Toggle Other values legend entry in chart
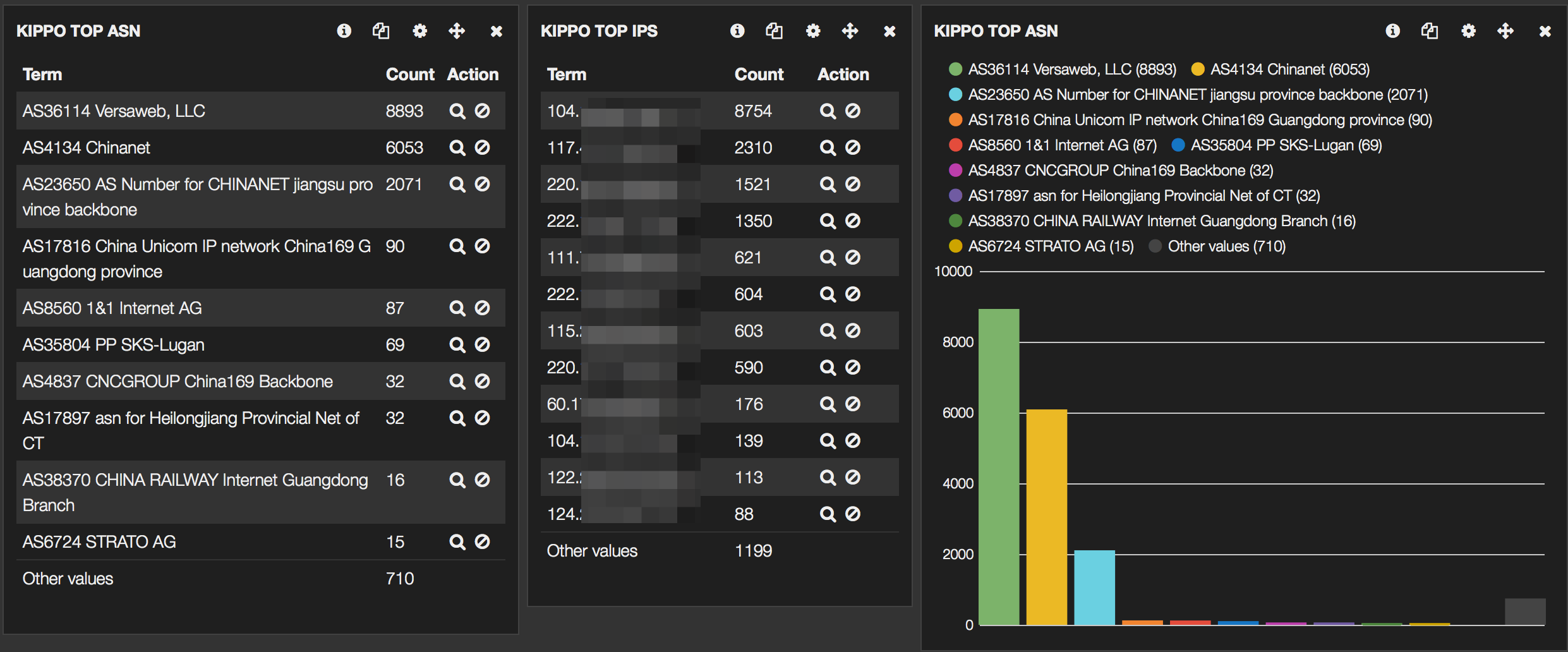Image resolution: width=1568 pixels, height=652 pixels. [x=1226, y=246]
